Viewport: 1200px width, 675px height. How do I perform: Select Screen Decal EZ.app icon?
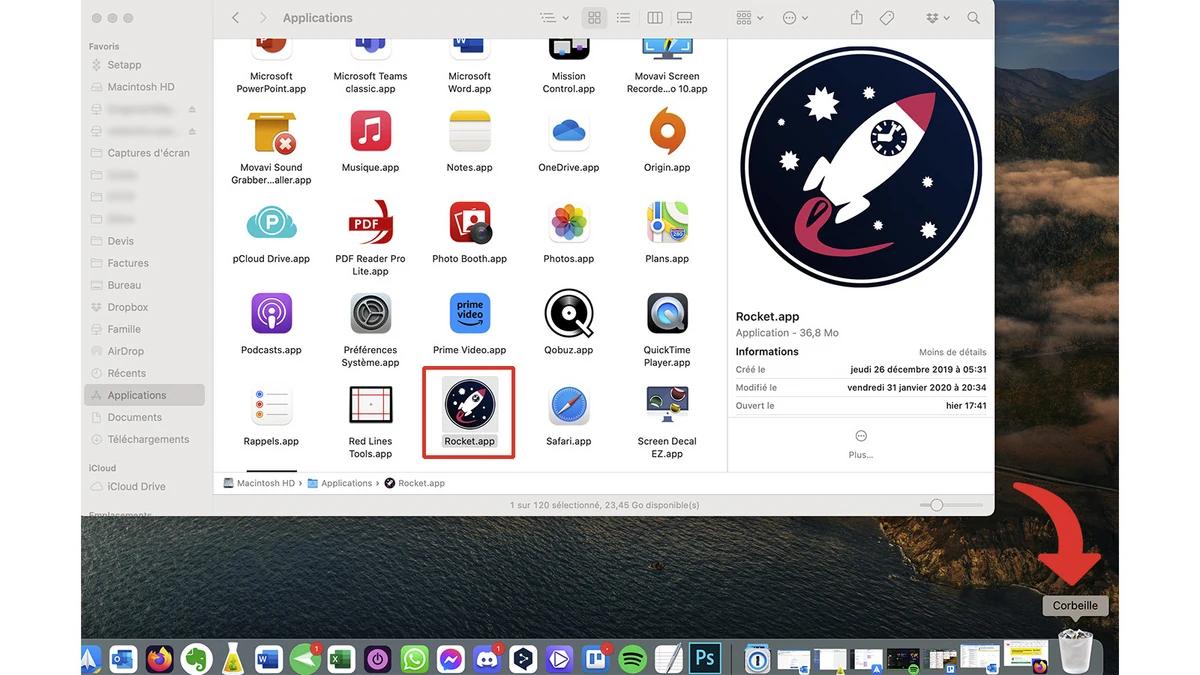[x=667, y=406]
